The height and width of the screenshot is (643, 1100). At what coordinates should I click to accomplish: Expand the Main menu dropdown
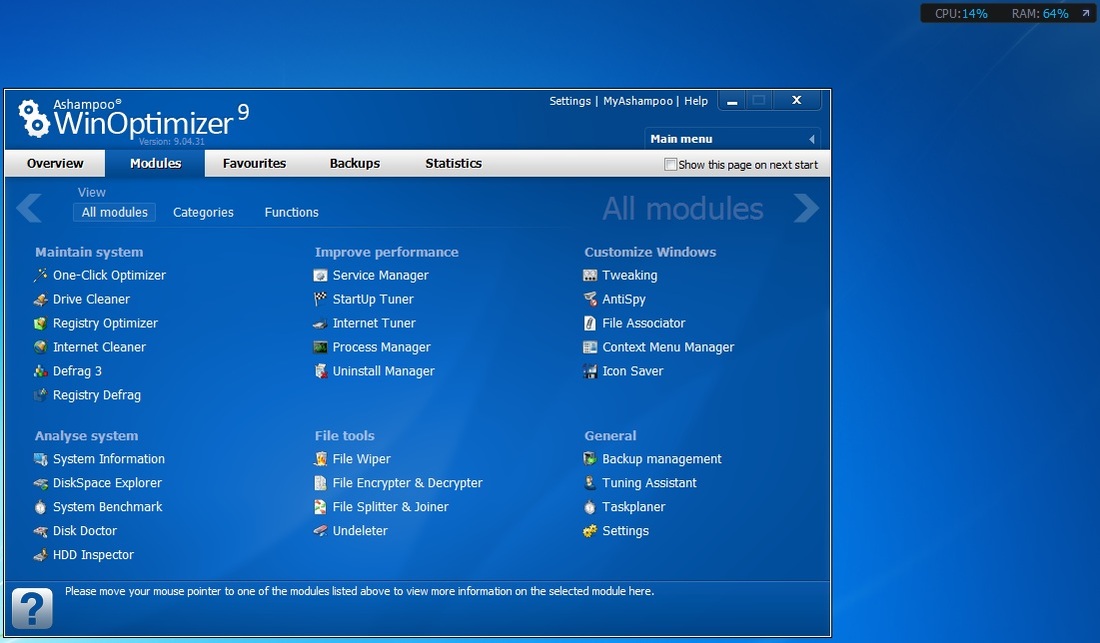click(x=732, y=139)
